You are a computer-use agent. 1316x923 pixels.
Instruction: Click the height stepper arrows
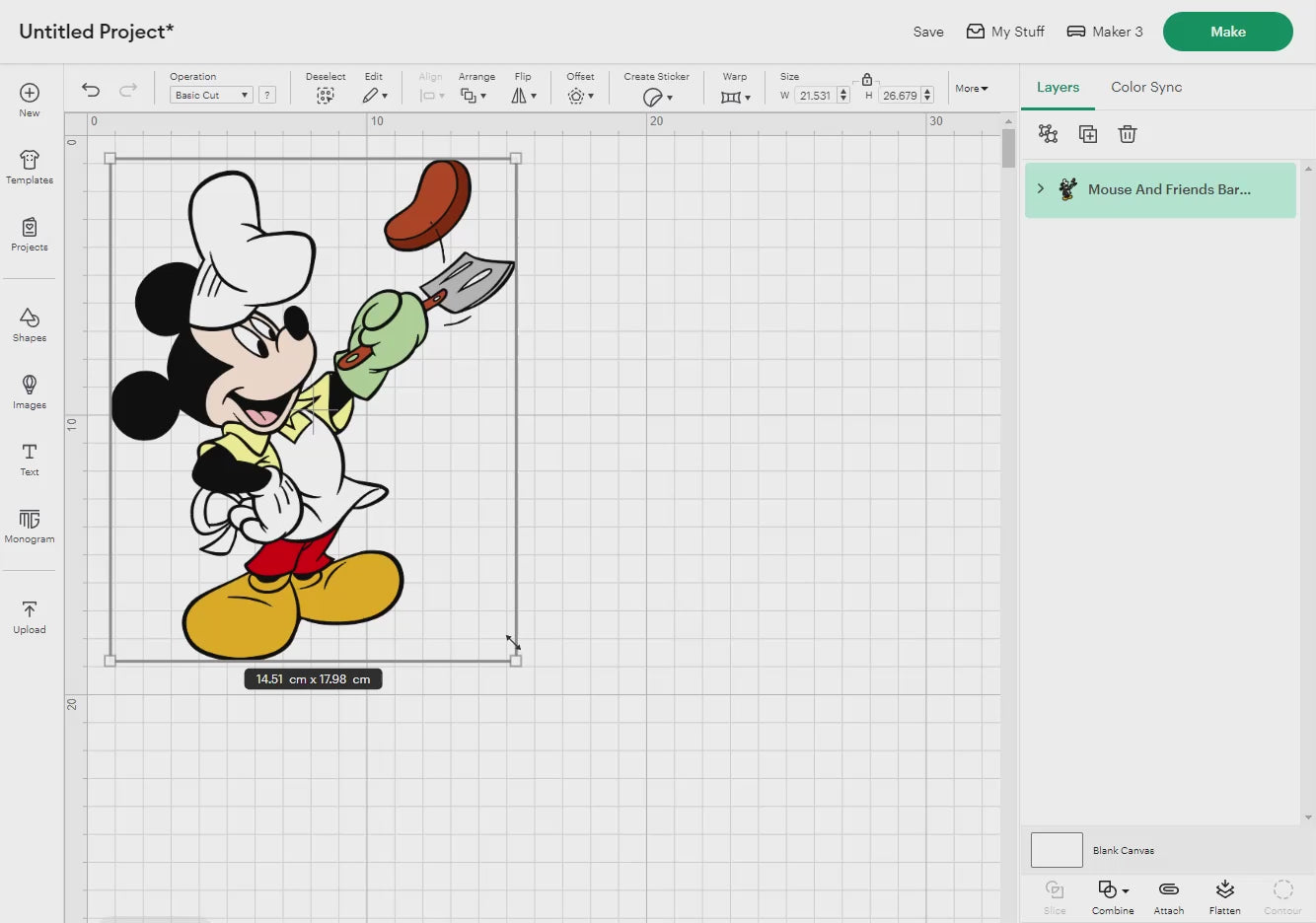927,96
